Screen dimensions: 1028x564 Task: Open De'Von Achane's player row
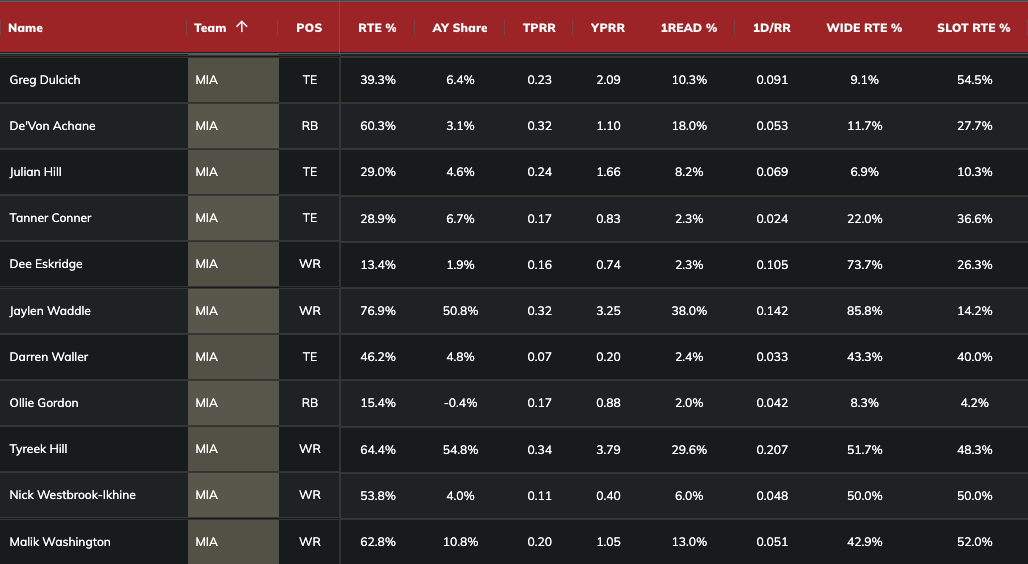coord(52,126)
